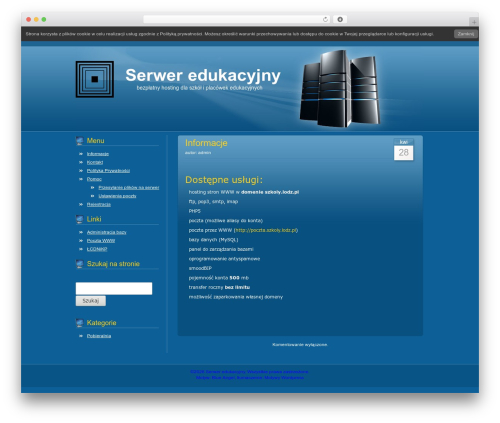Image resolution: width=500 pixels, height=423 pixels.
Task: Open Poczta WWW link in Linki
Action: pyautogui.click(x=101, y=241)
